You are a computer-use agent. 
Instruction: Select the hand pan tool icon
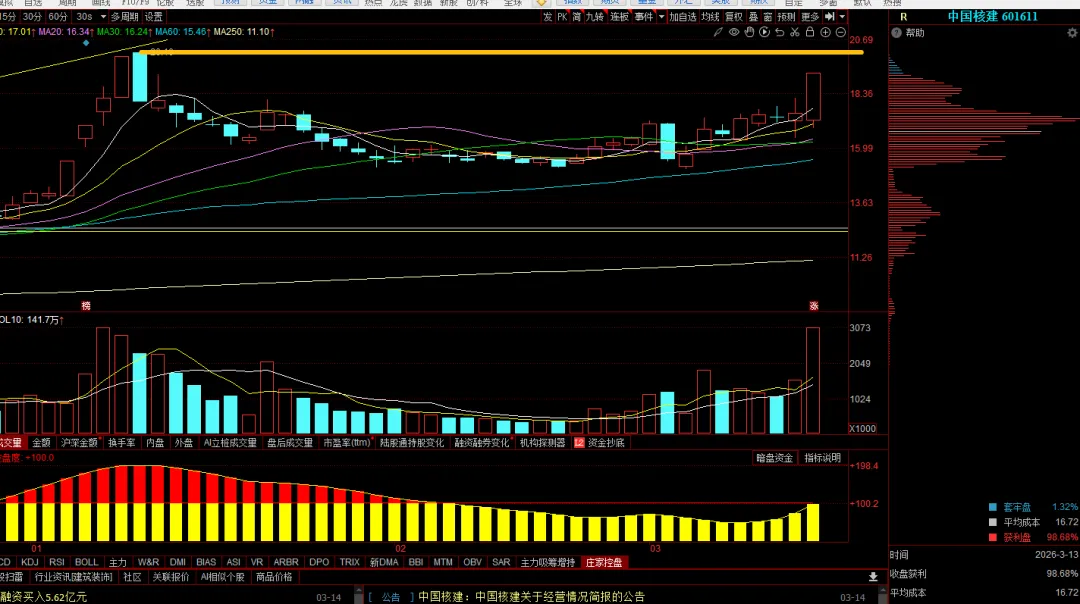(749, 32)
